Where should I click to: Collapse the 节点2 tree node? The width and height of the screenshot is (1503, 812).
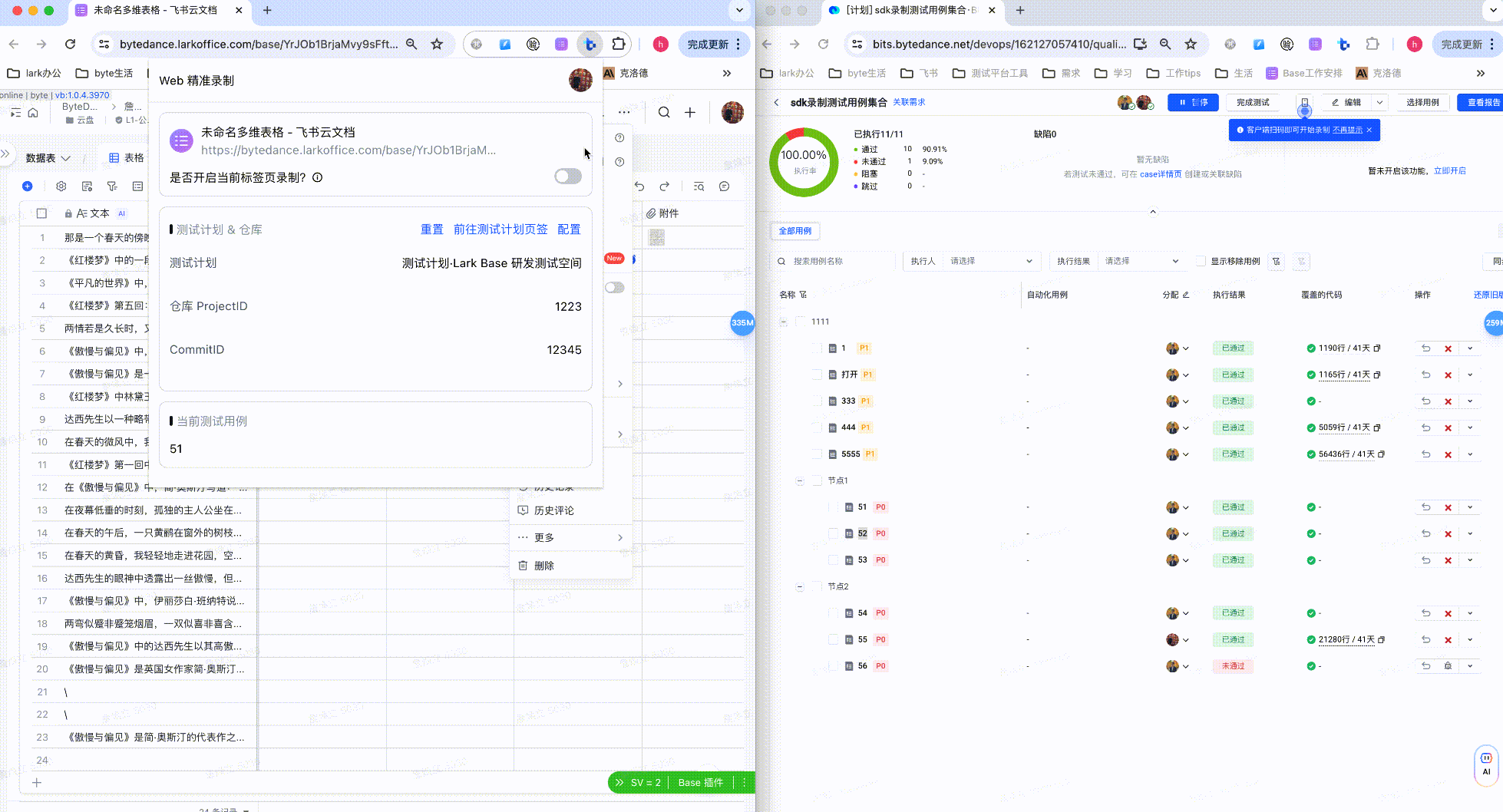click(x=800, y=586)
